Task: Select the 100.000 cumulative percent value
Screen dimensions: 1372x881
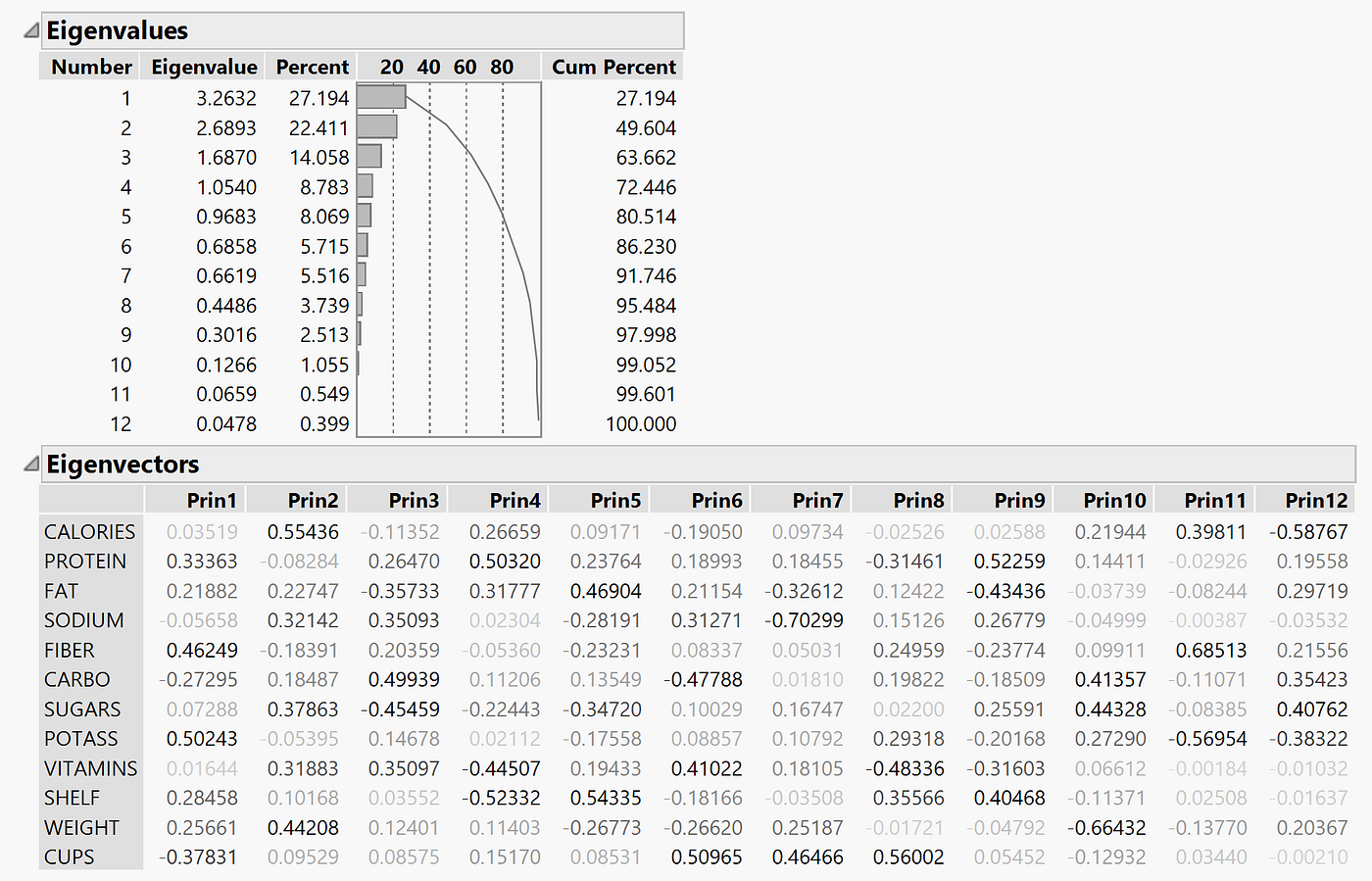Action: point(642,423)
